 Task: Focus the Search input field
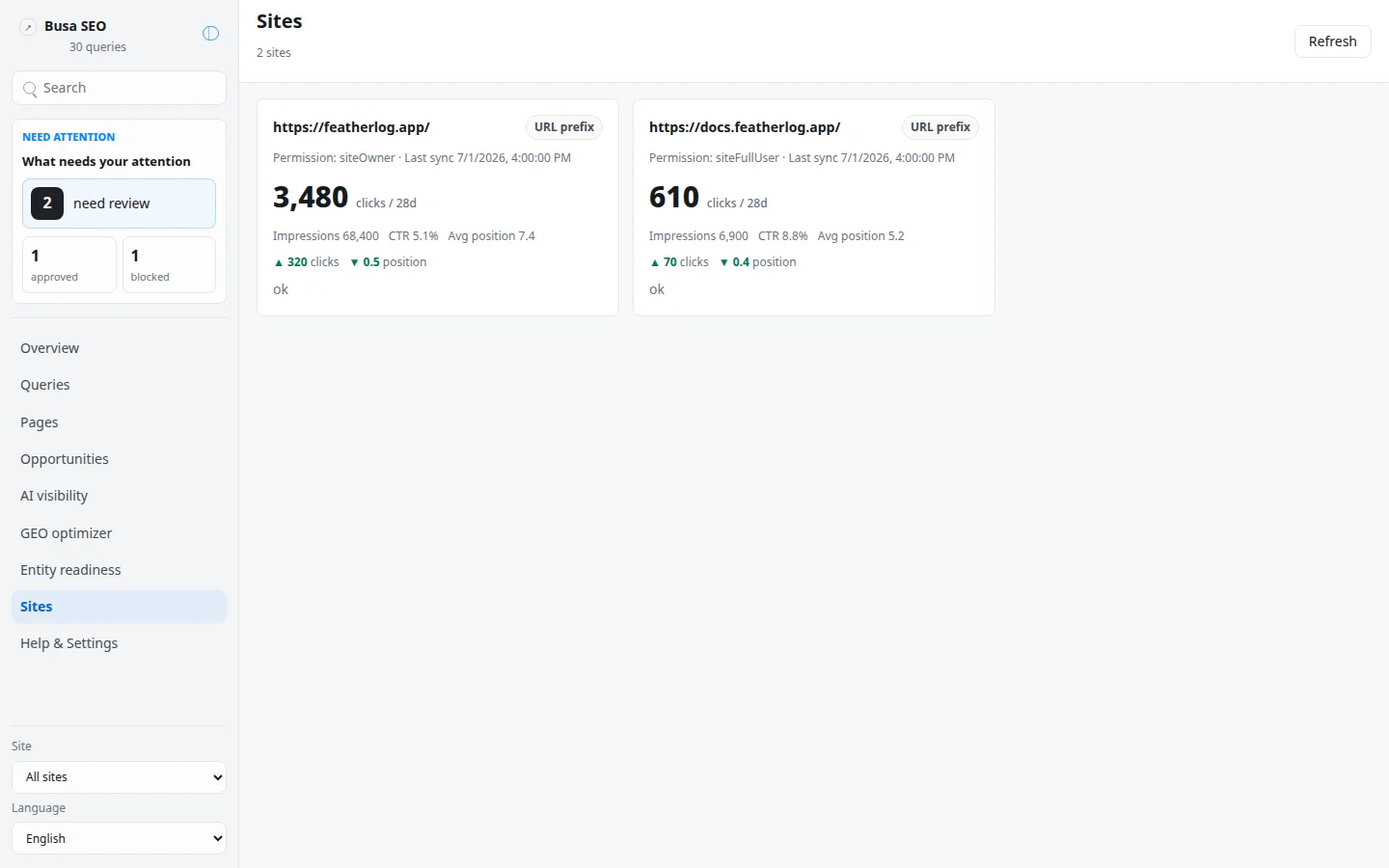[119, 88]
